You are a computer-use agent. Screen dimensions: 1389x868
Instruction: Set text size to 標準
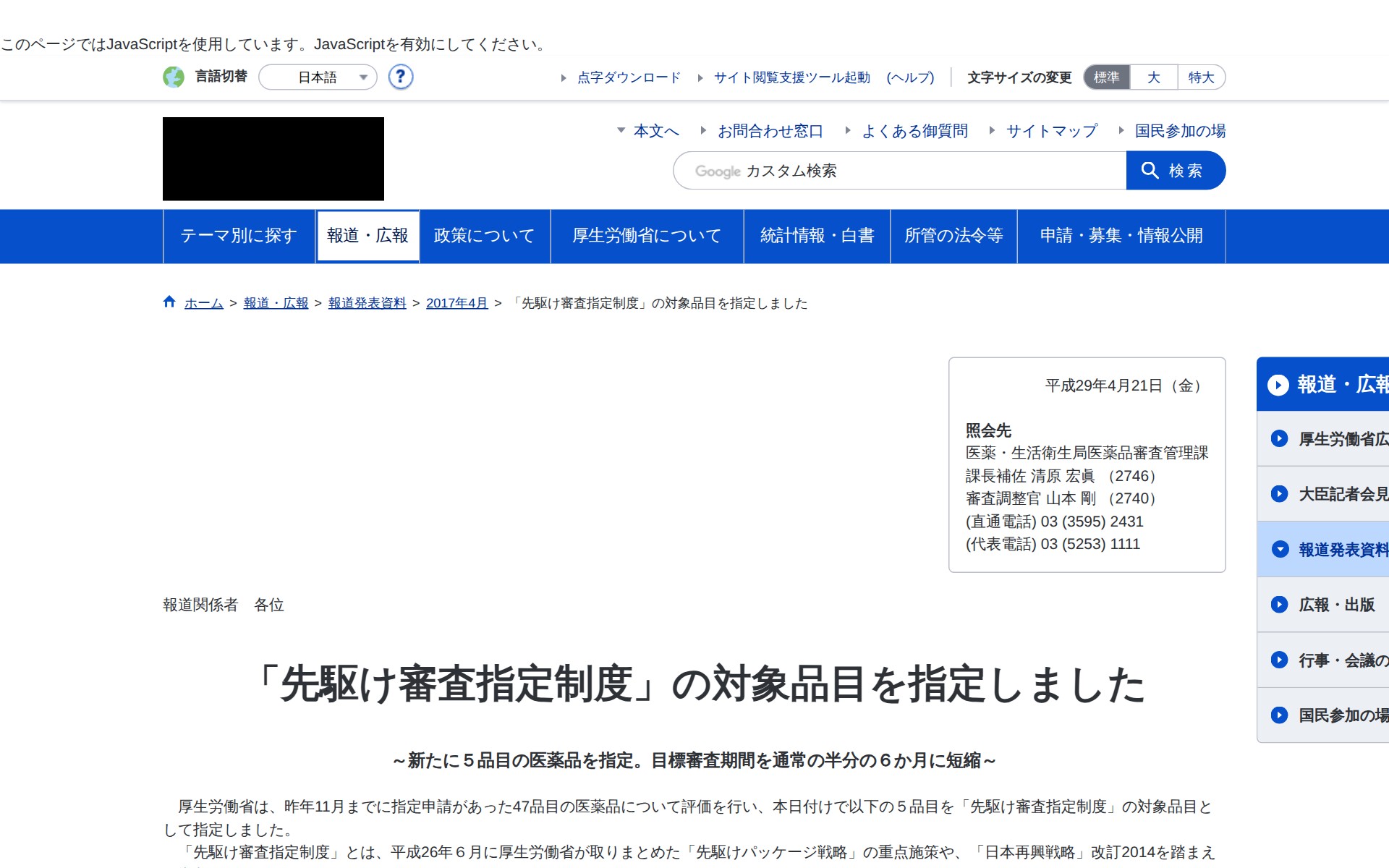[x=1106, y=77]
